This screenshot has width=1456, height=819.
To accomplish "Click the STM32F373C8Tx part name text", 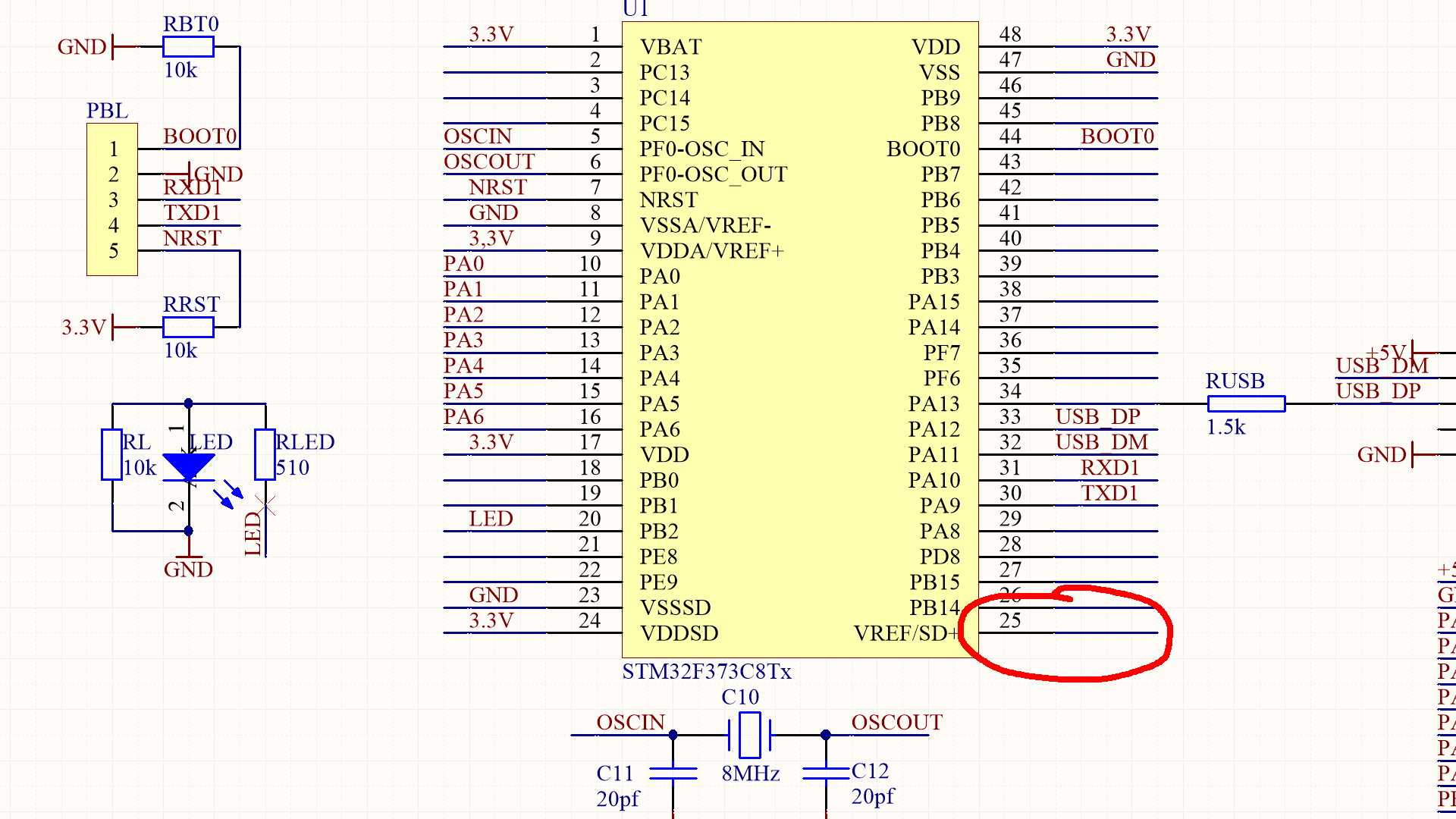I will click(x=707, y=671).
